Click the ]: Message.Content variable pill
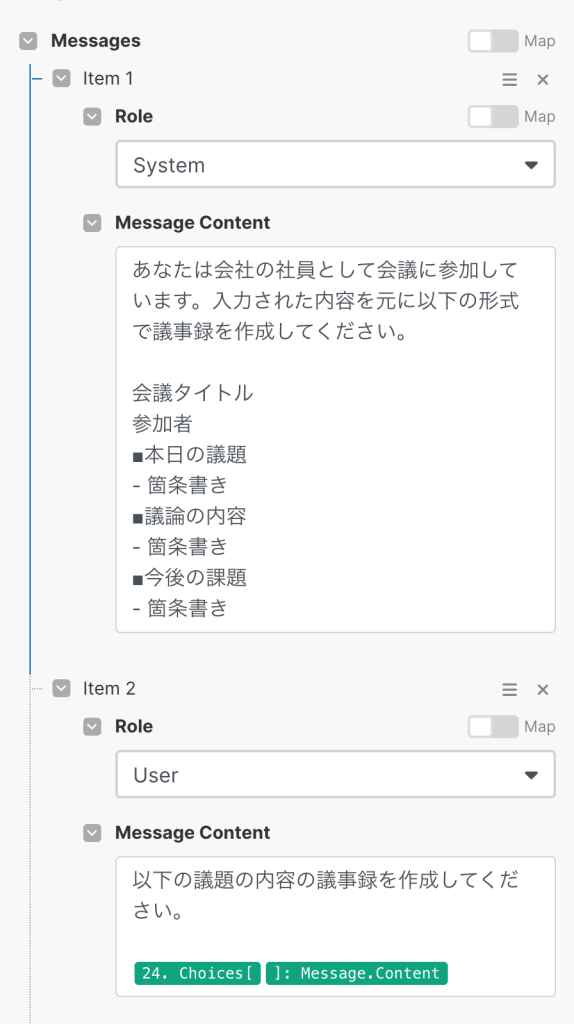The image size is (574, 1024). coord(357,973)
